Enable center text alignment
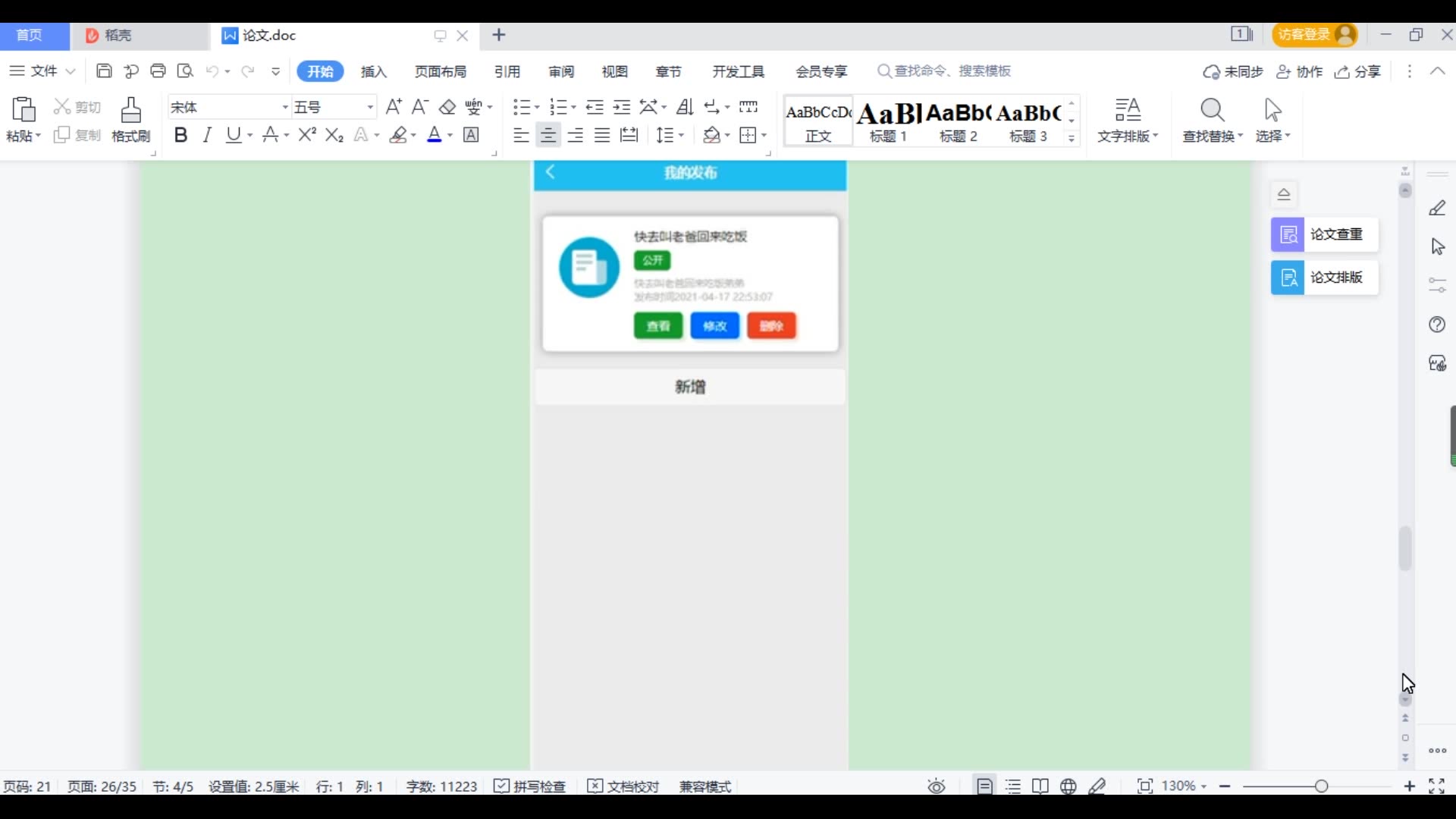The image size is (1456, 819). 548,135
